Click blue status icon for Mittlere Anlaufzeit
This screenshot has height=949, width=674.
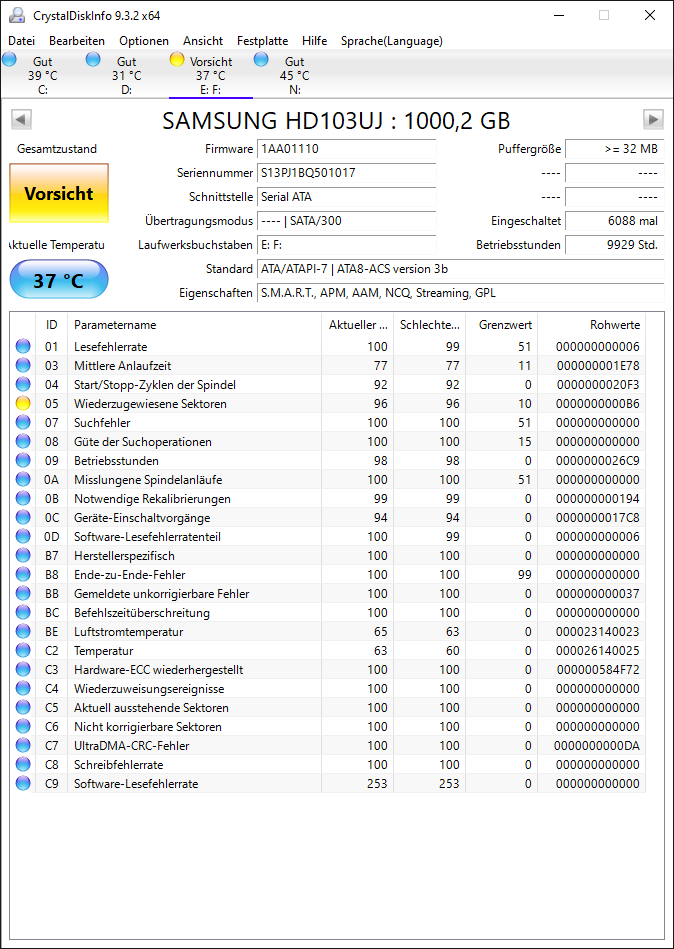[23, 366]
